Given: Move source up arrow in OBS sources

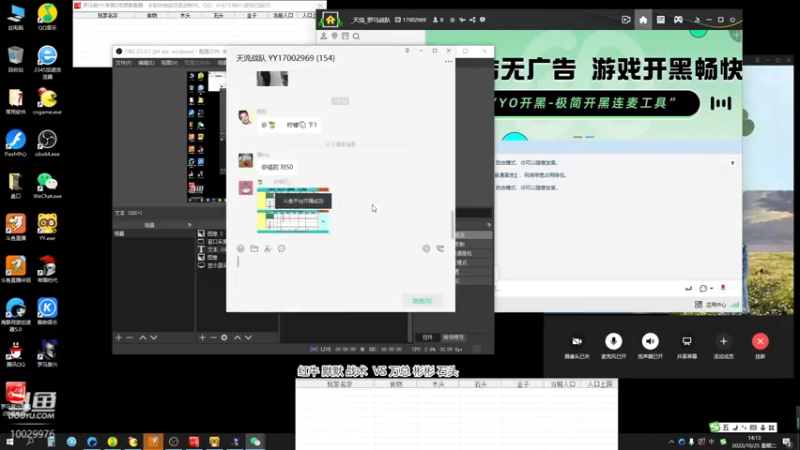Looking at the screenshot, I should pos(237,337).
